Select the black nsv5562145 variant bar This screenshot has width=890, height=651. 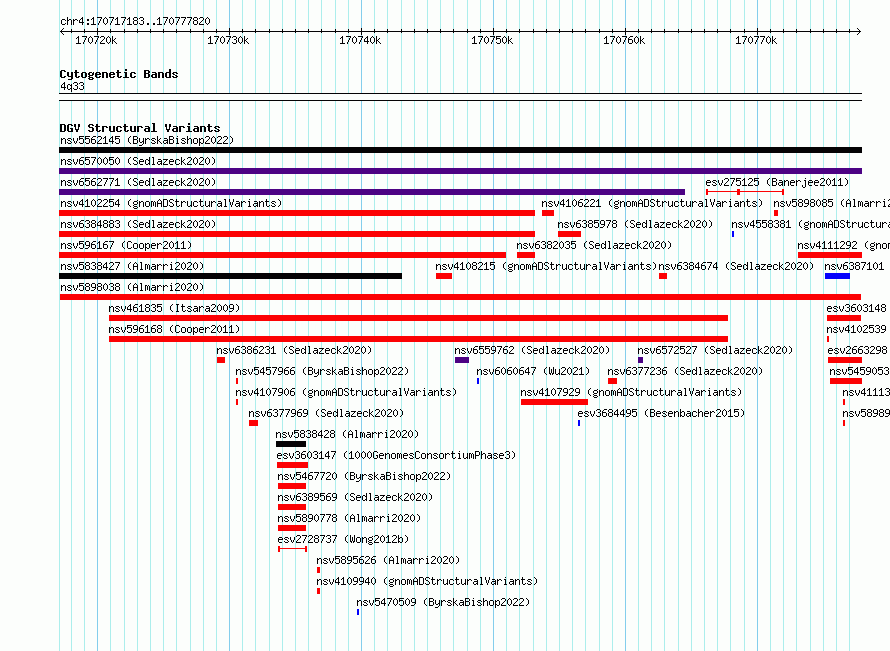coord(460,150)
